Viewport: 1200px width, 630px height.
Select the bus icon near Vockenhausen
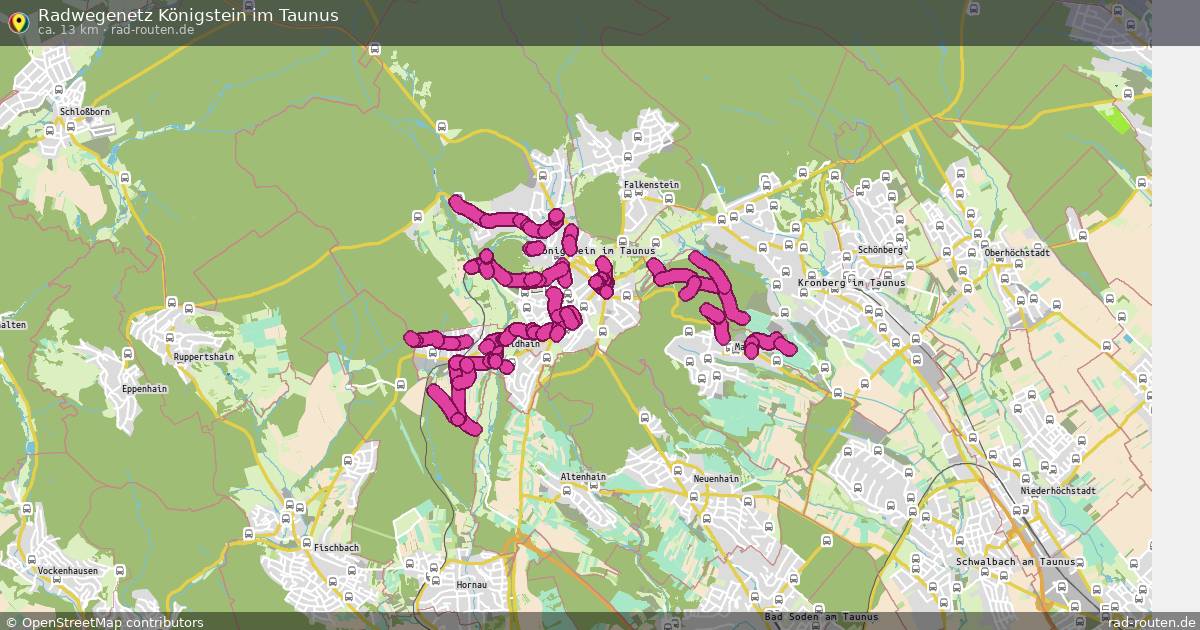(x=32, y=558)
